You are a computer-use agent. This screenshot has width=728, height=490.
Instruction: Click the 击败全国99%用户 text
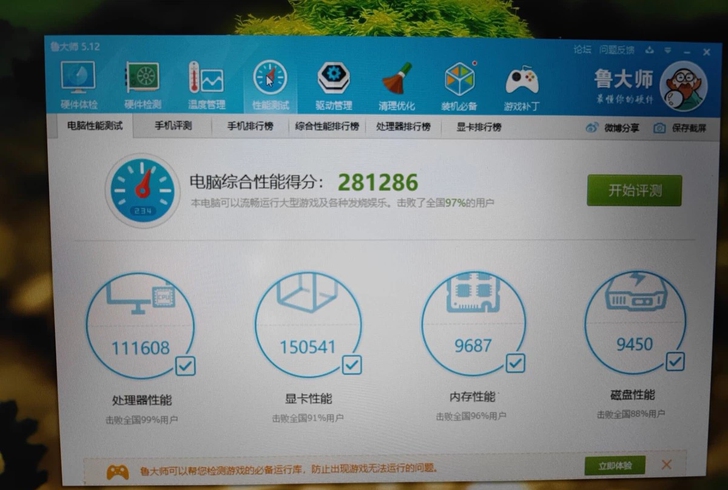(142, 420)
